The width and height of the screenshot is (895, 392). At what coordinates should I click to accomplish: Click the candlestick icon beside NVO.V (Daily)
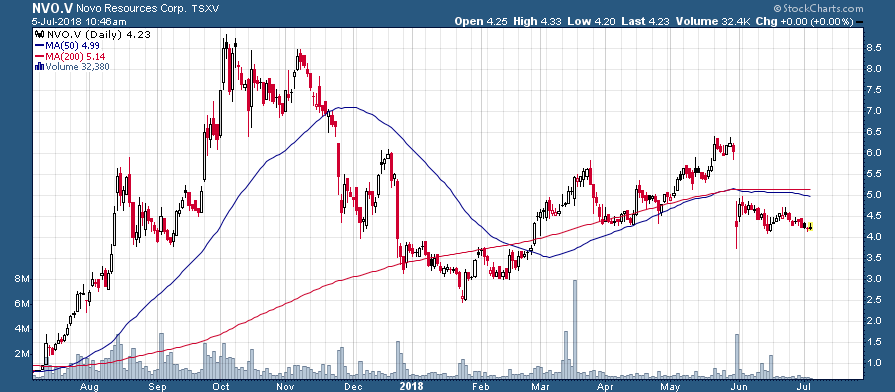coord(39,34)
